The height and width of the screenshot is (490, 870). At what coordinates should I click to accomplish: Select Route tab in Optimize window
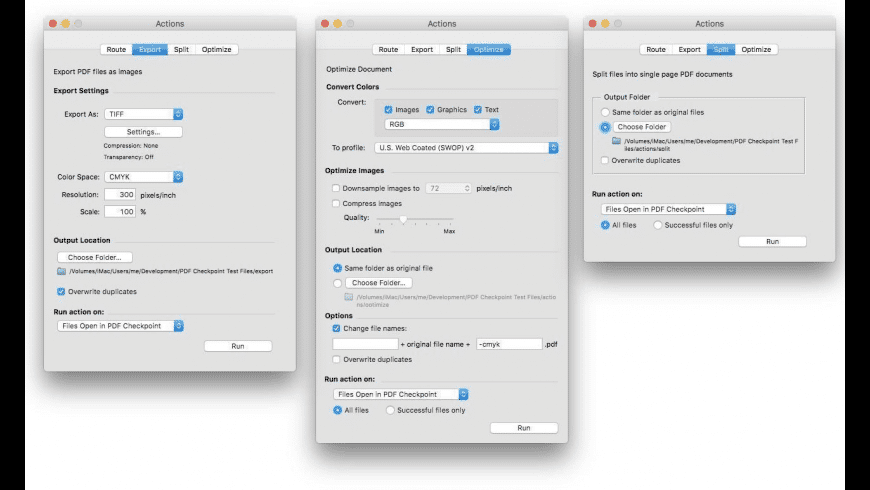pyautogui.click(x=388, y=49)
